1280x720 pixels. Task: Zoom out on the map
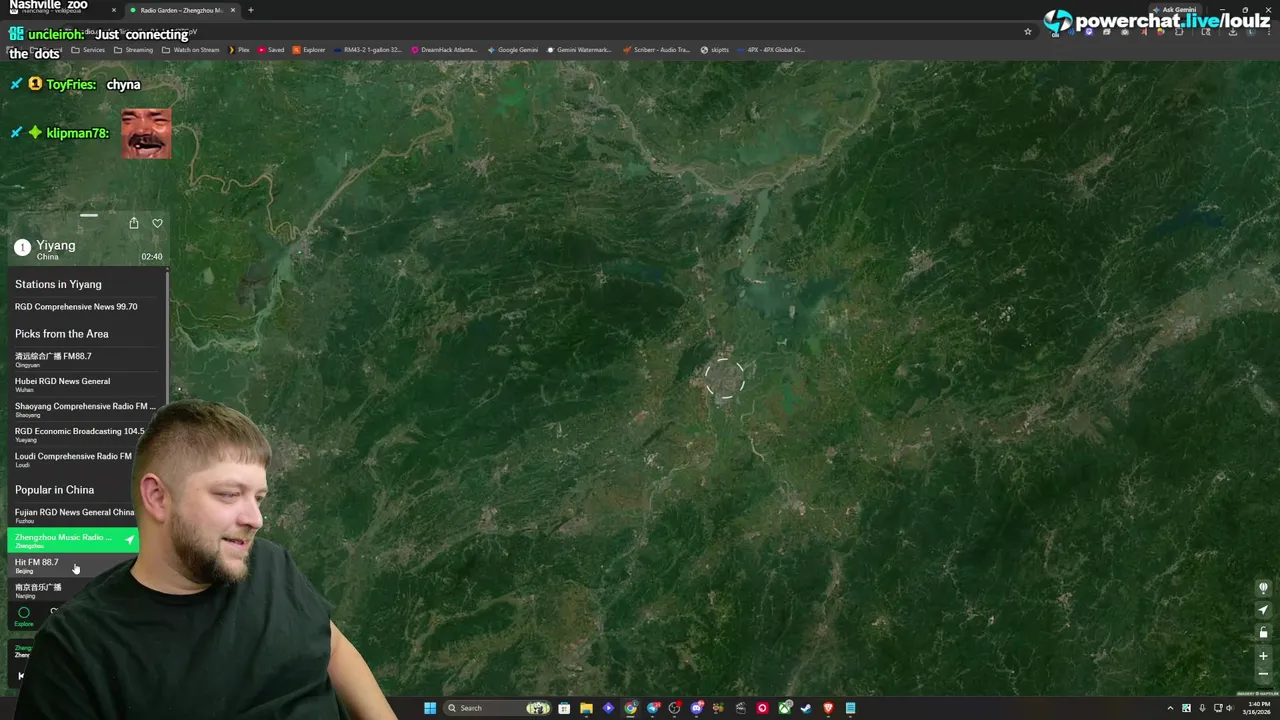(1263, 674)
